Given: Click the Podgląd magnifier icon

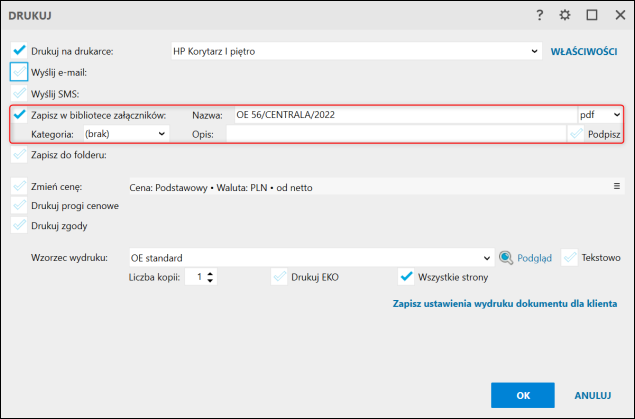Looking at the screenshot, I should [x=507, y=257].
